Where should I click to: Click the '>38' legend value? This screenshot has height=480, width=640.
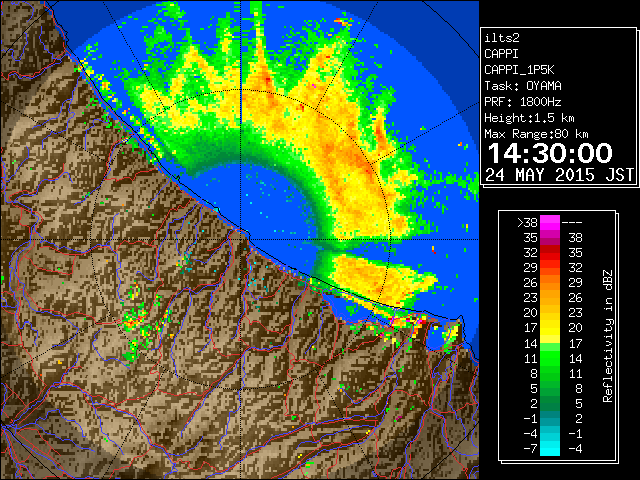pyautogui.click(x=527, y=222)
